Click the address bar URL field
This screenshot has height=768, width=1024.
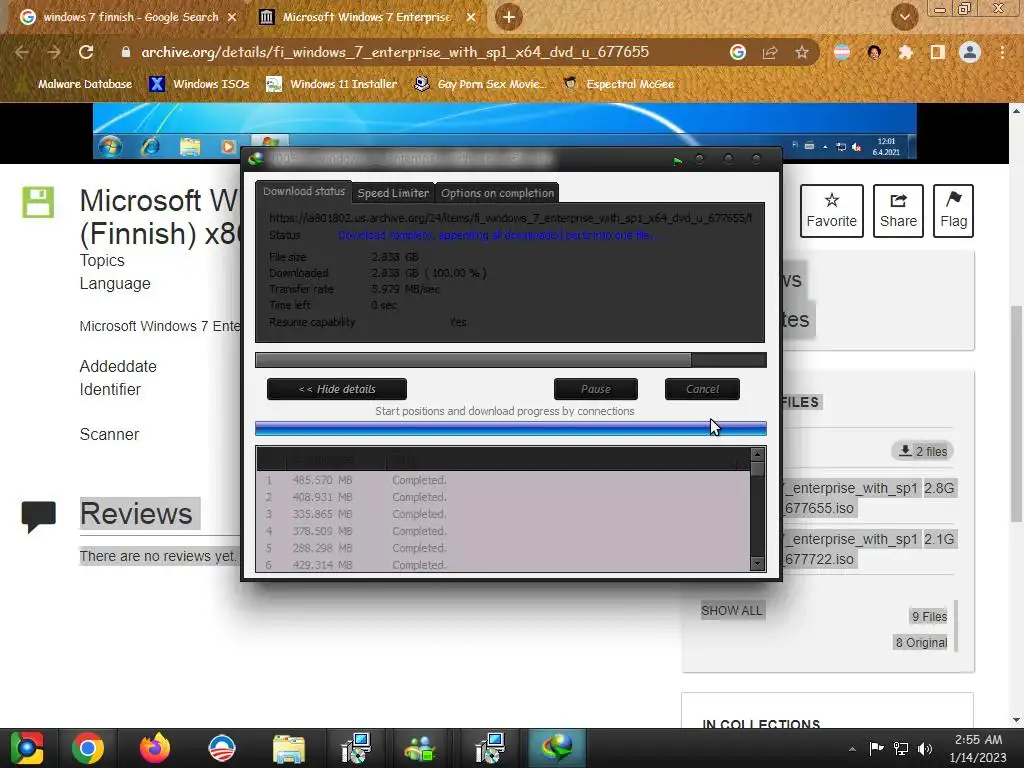(x=394, y=52)
